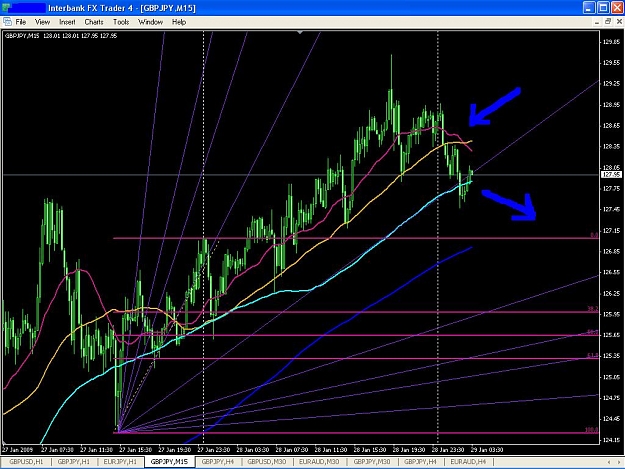Open the Charts menu
Image resolution: width=625 pixels, height=469 pixels.
pyautogui.click(x=94, y=22)
